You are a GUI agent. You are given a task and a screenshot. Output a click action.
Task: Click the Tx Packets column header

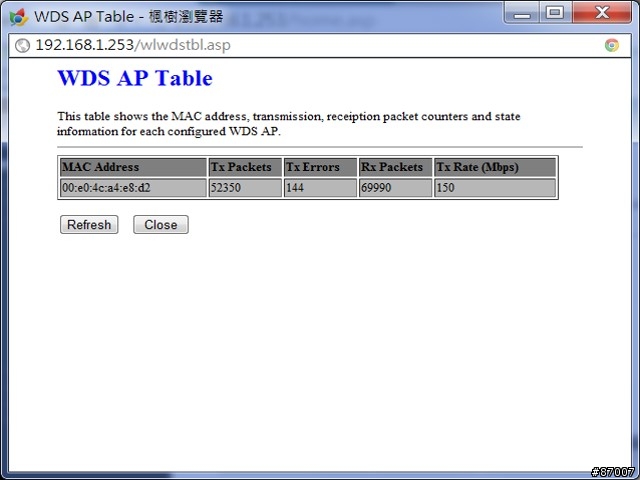click(x=245, y=167)
